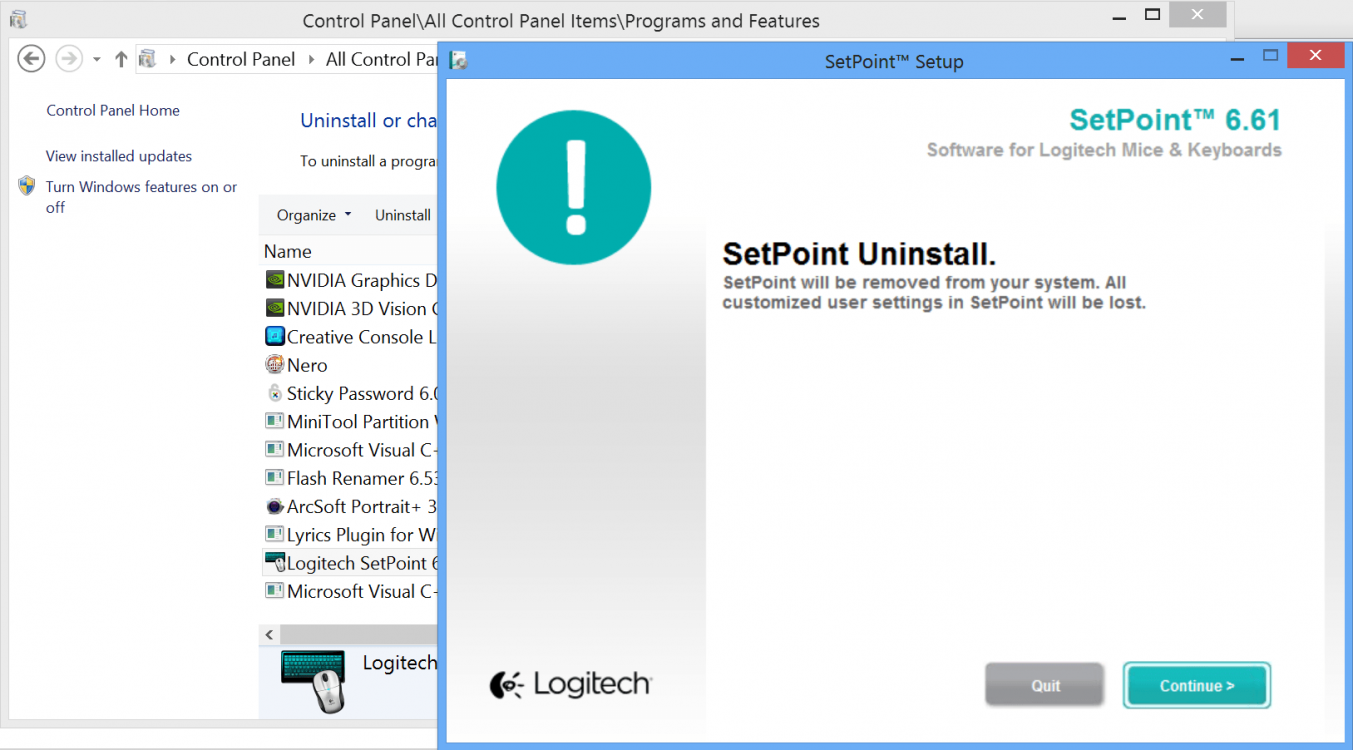Click the Nero application icon
1353x750 pixels.
tap(274, 365)
